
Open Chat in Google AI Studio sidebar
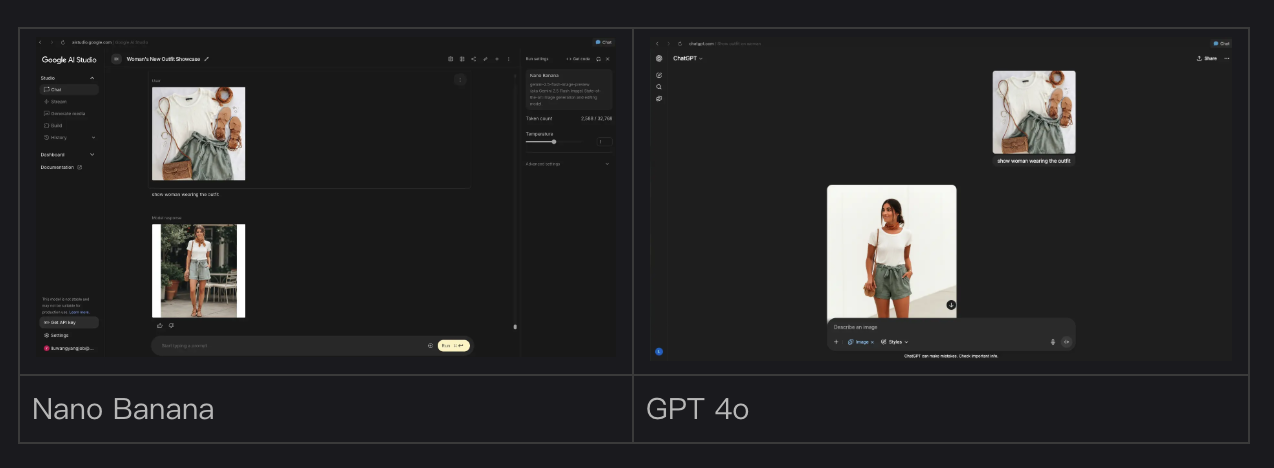69,89
